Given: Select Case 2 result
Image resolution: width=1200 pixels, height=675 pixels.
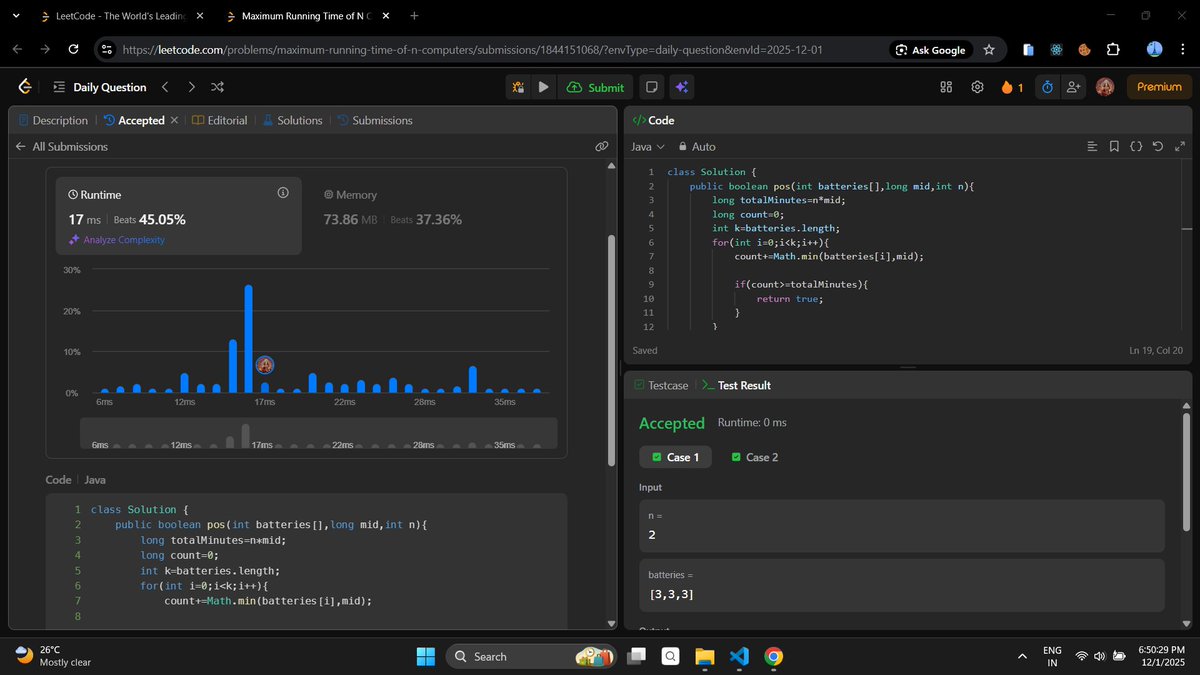Looking at the screenshot, I should [755, 457].
